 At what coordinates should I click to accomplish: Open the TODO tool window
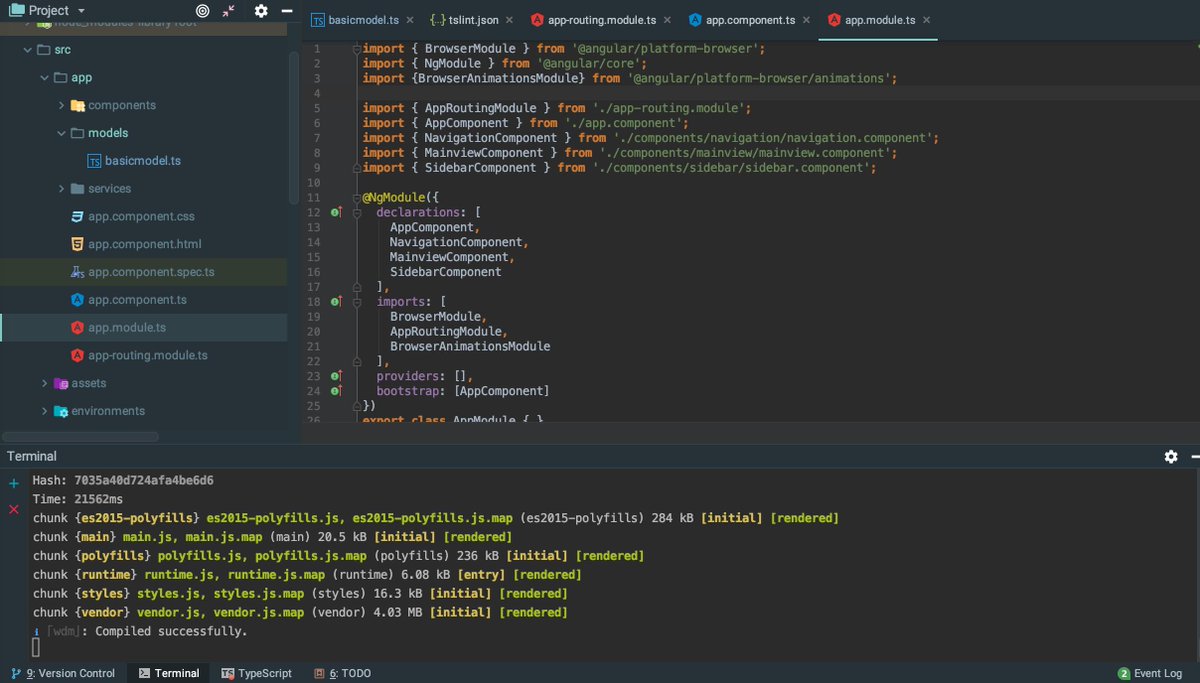[x=342, y=673]
